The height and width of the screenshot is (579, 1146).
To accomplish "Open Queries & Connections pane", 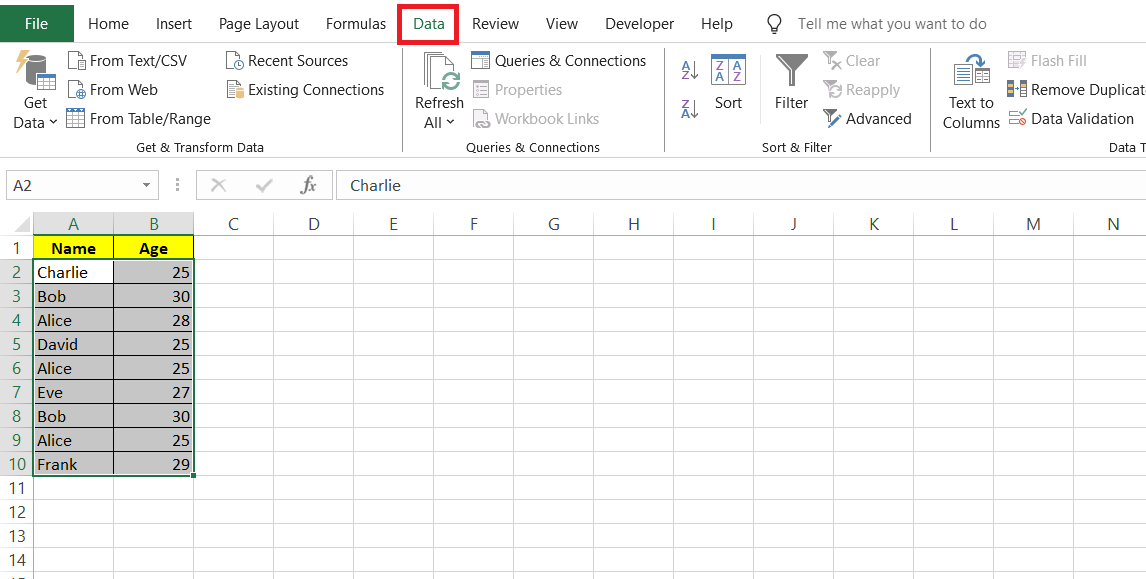I will [558, 60].
